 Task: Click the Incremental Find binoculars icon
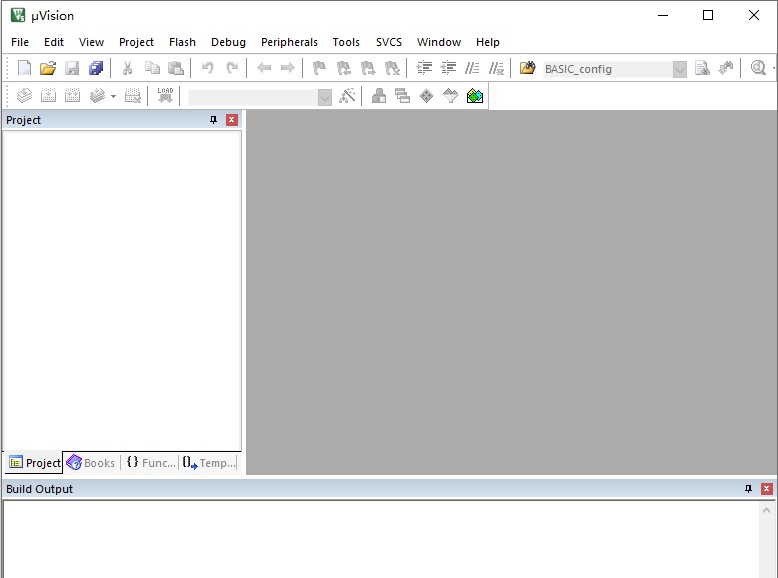tap(726, 68)
